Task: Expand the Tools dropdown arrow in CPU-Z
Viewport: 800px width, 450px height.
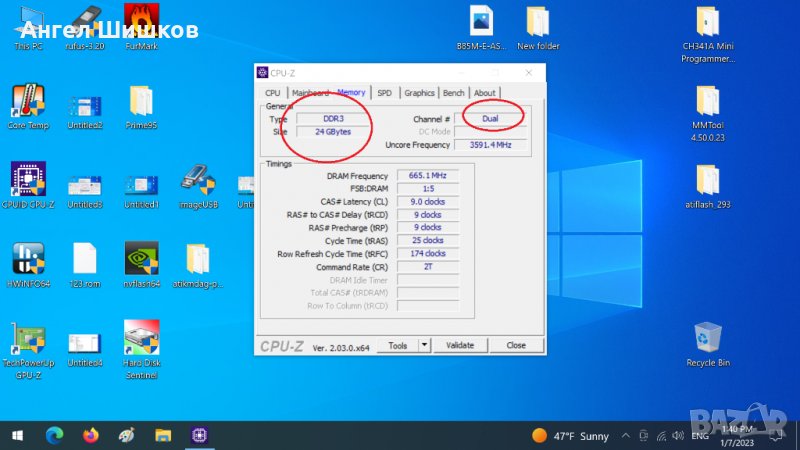Action: [x=424, y=345]
